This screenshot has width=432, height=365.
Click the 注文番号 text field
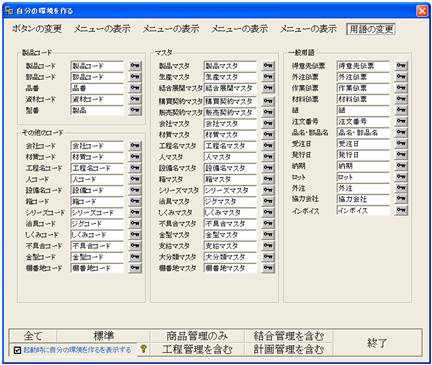pos(363,121)
